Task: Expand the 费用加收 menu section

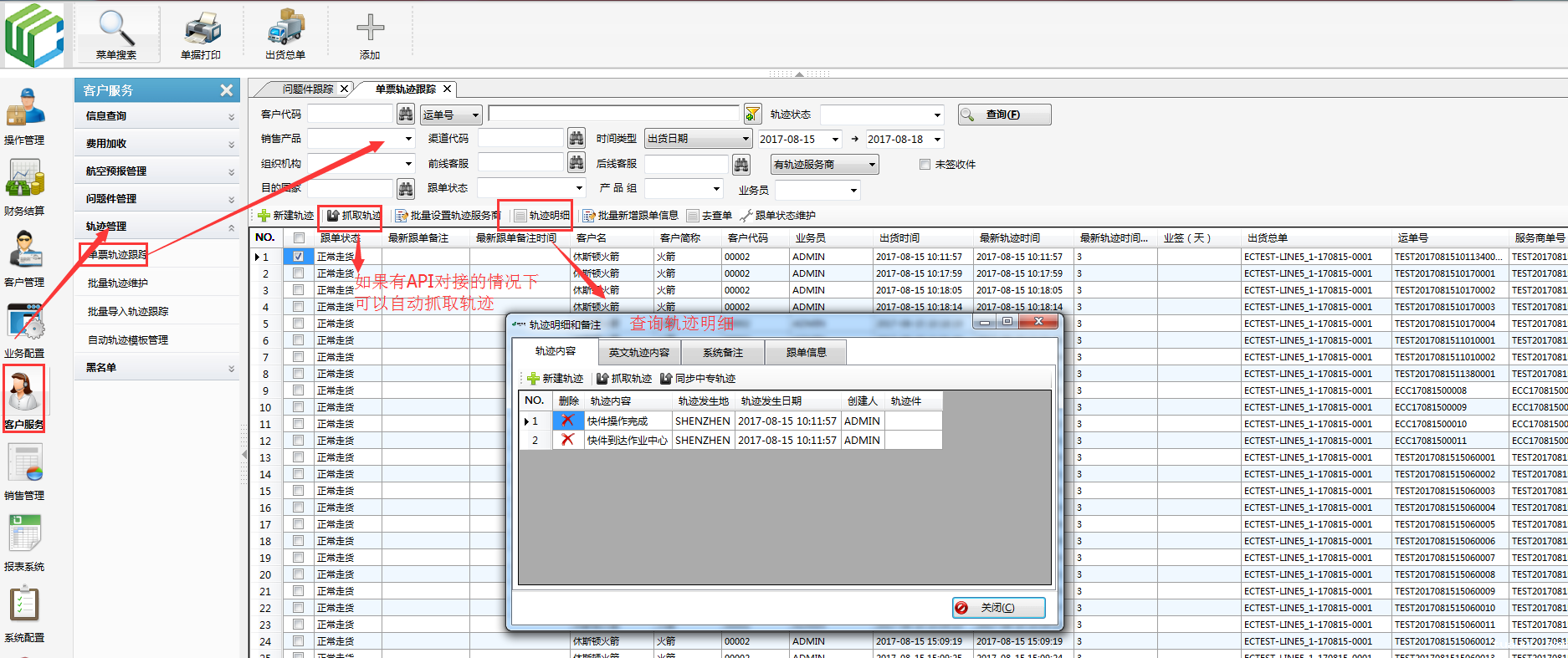Action: pyautogui.click(x=157, y=144)
